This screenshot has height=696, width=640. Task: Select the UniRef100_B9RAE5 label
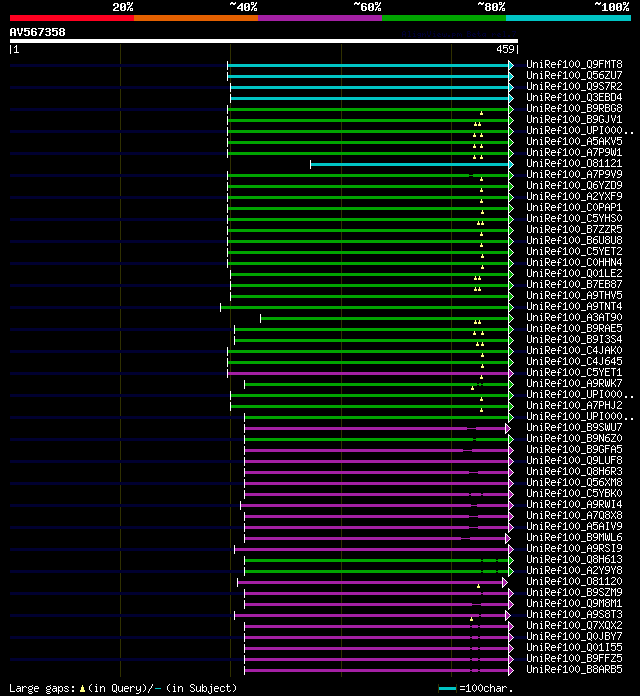(574, 328)
